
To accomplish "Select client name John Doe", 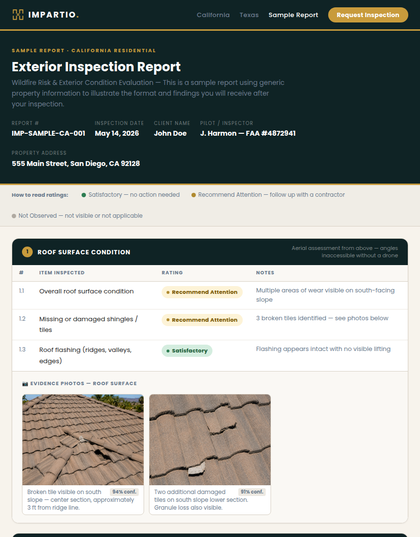I will pos(170,133).
